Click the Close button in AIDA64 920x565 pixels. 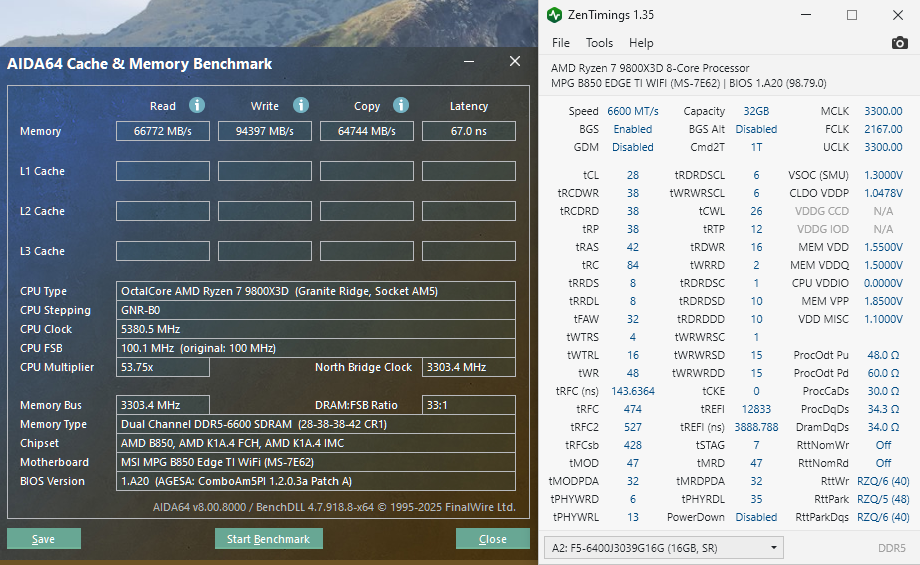[x=492, y=539]
